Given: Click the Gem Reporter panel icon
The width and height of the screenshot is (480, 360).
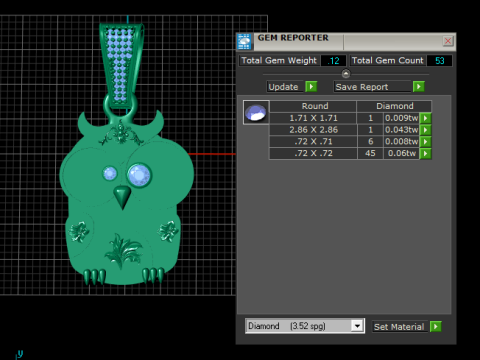Looking at the screenshot, I should tap(245, 42).
